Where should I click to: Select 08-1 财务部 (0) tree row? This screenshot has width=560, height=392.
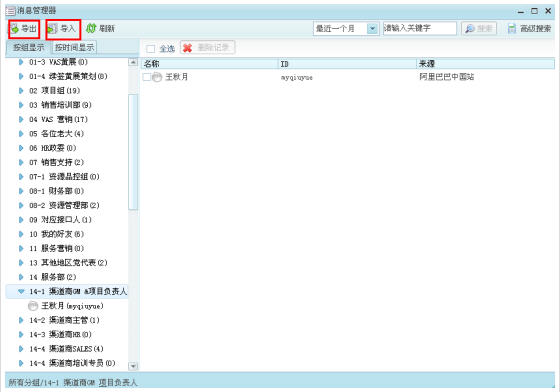(56, 191)
